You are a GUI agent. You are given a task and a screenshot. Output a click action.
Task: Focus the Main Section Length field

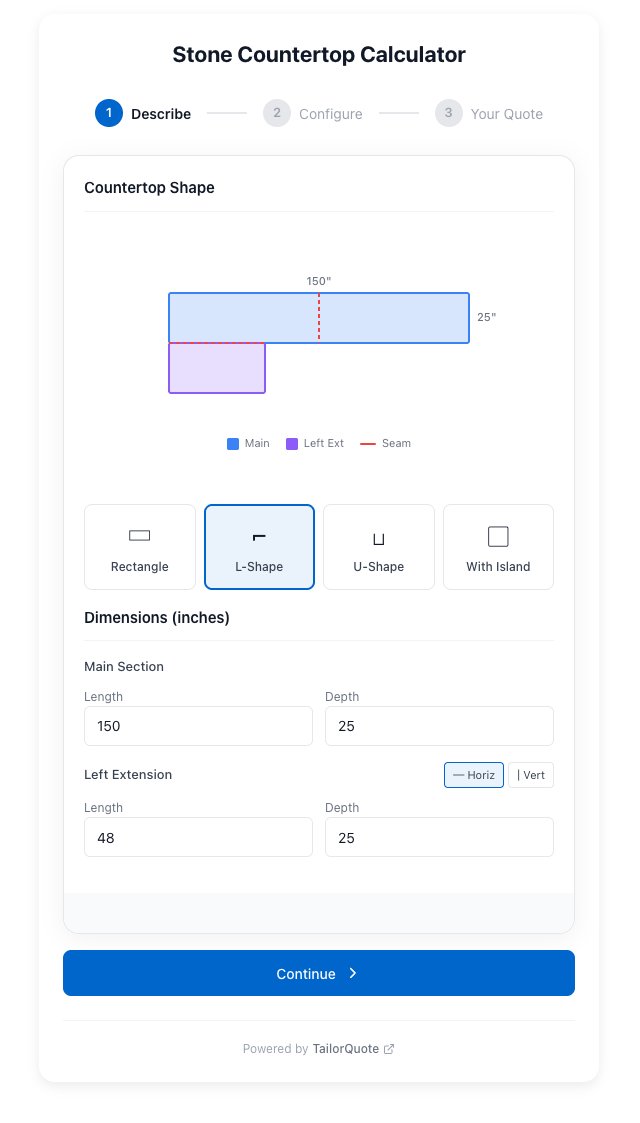(198, 726)
